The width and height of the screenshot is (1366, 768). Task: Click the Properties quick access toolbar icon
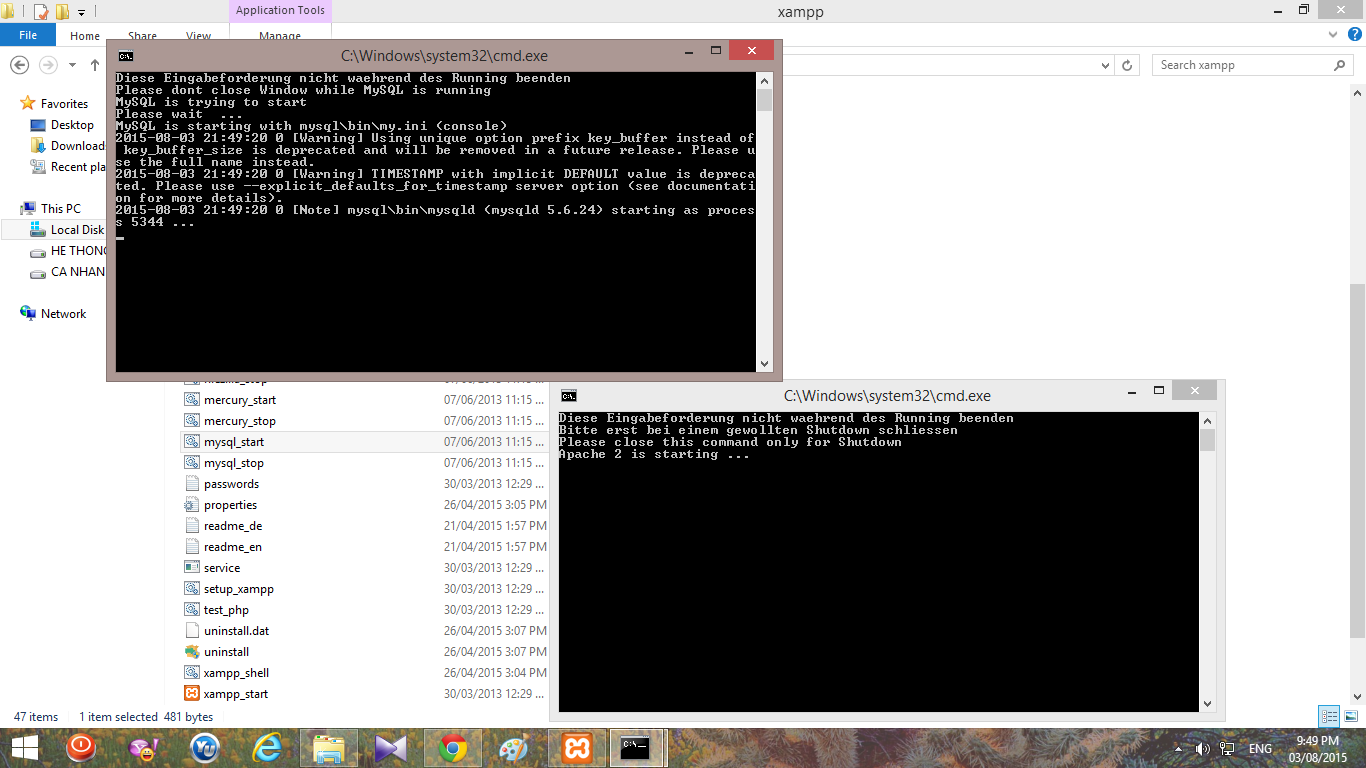tap(41, 12)
